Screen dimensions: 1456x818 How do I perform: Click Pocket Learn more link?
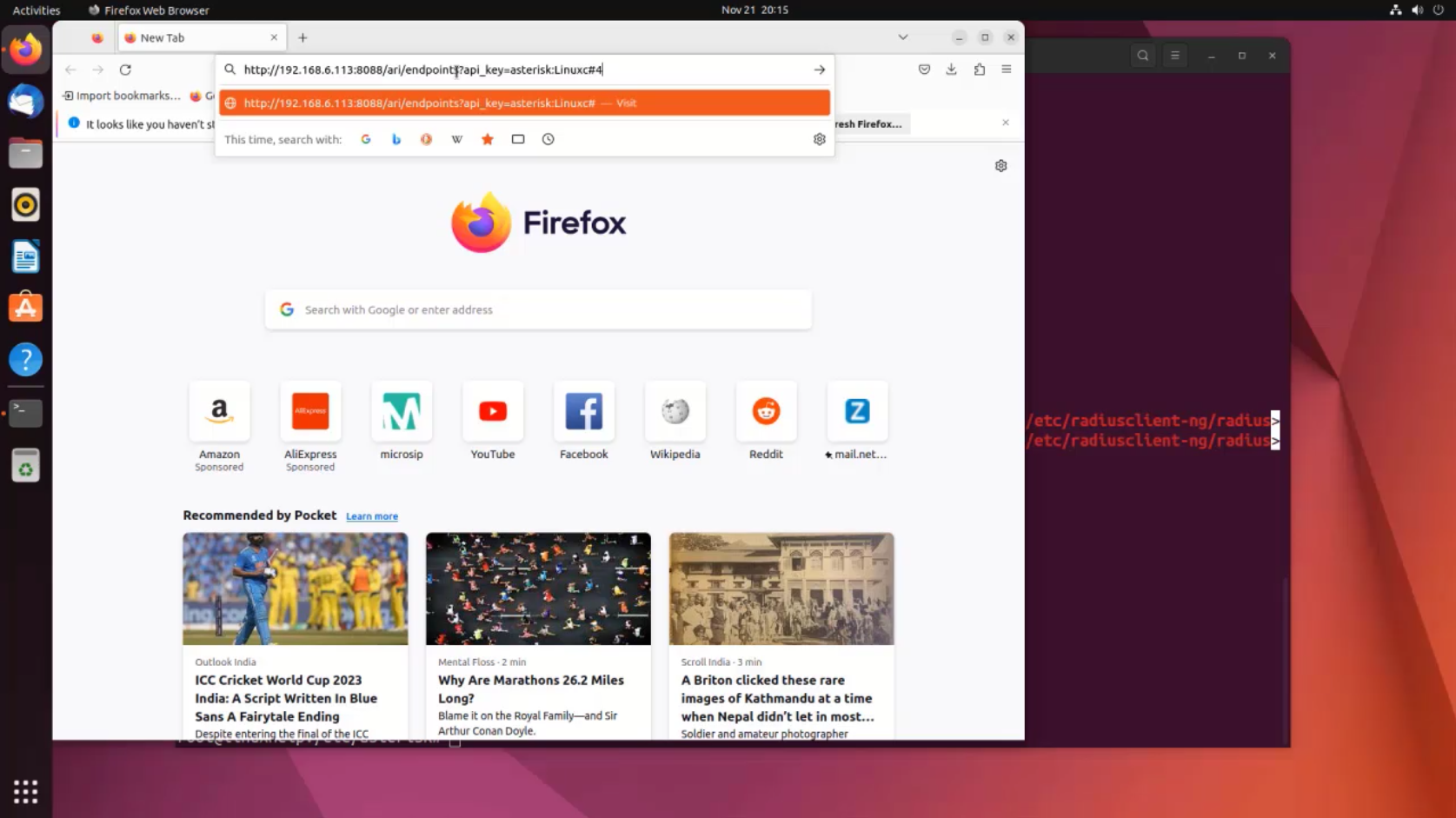pyautogui.click(x=372, y=516)
